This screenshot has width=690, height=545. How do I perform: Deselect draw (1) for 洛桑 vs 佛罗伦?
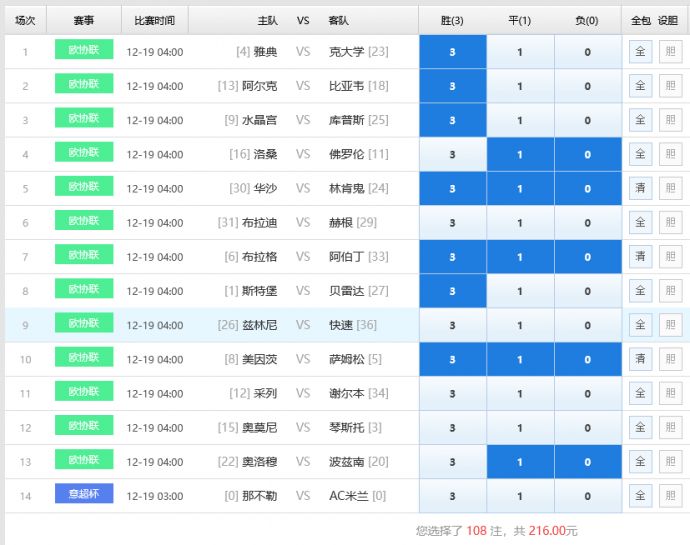pos(519,155)
